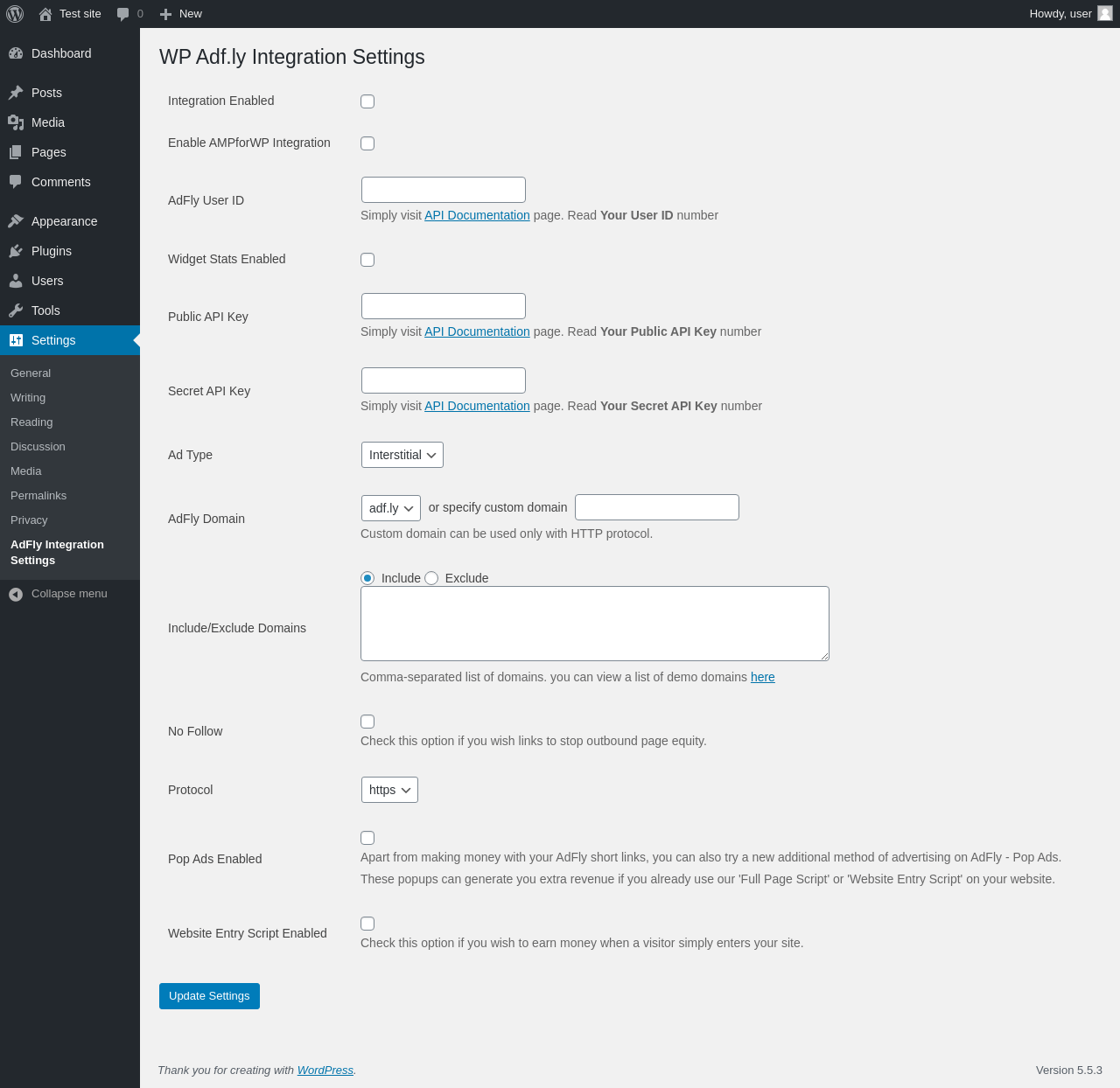Open API Documentation link under Secret API Key
This screenshot has width=1120, height=1088.
477,406
